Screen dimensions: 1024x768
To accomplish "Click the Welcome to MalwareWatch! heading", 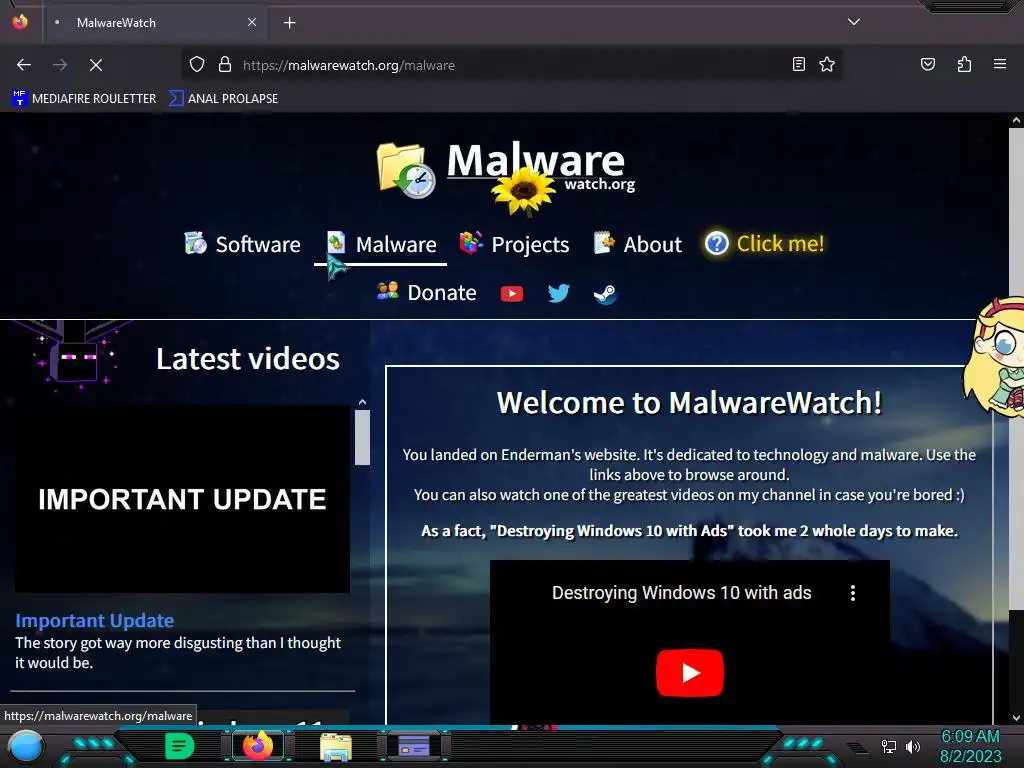I will pyautogui.click(x=690, y=402).
